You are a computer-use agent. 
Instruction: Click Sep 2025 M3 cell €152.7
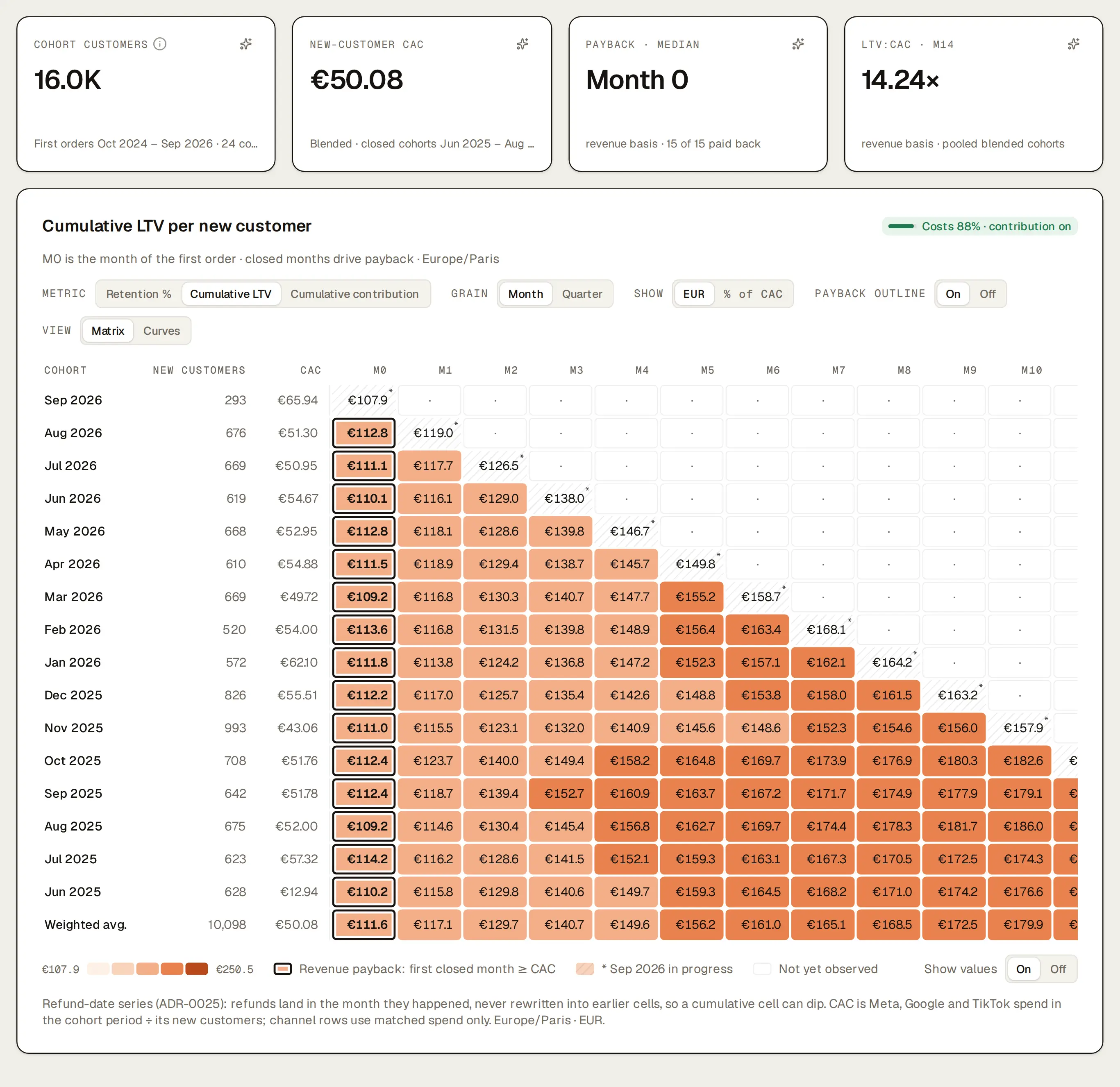coord(561,793)
